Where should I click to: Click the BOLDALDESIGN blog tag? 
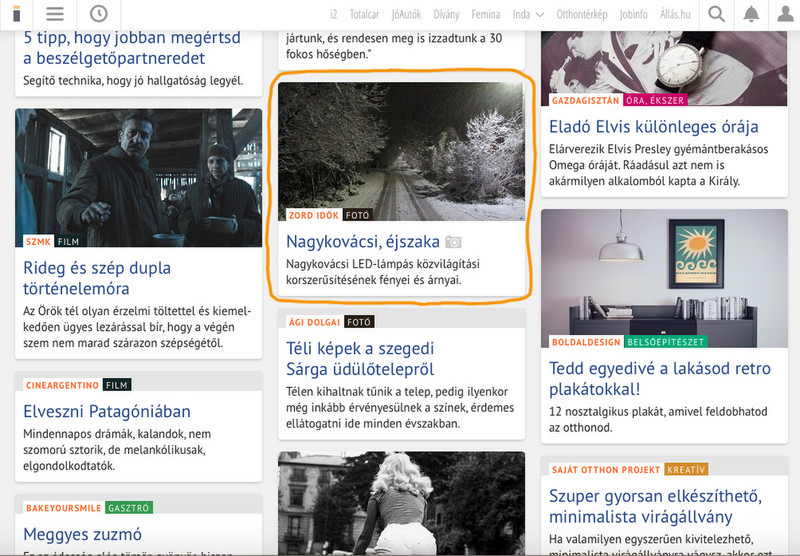click(x=586, y=342)
